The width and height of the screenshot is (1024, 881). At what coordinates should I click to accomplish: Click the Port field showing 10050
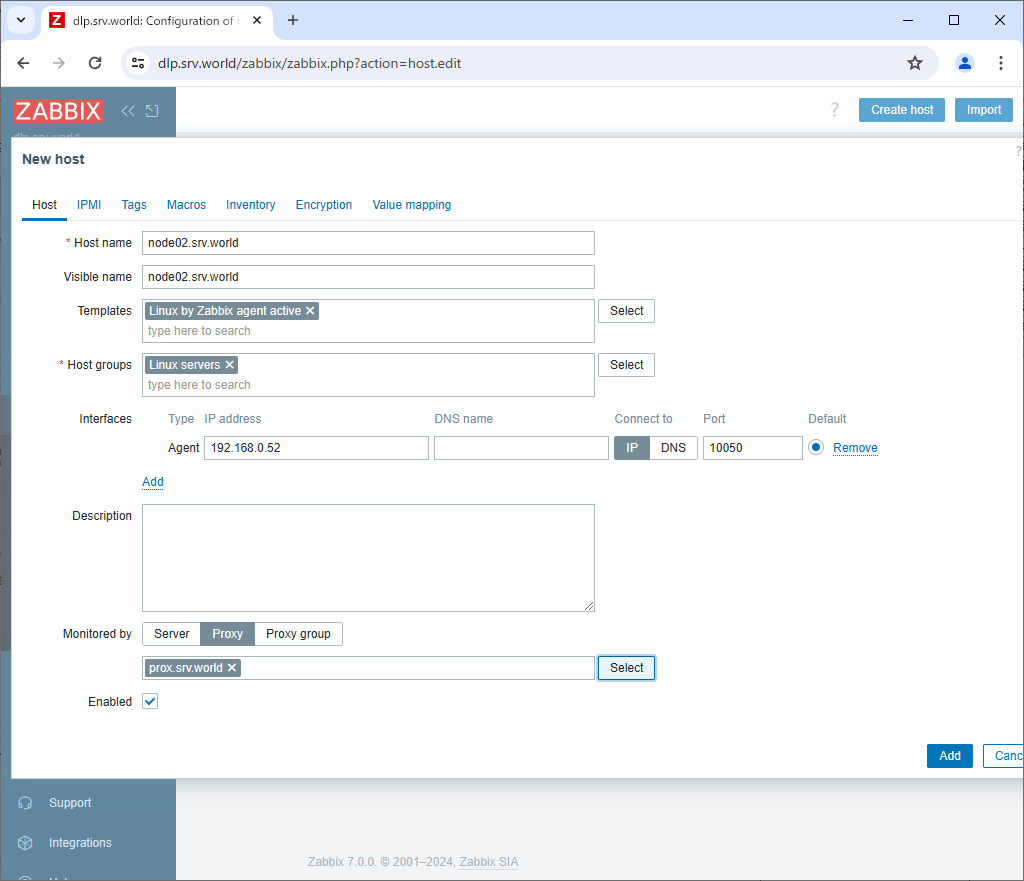pyautogui.click(x=752, y=448)
